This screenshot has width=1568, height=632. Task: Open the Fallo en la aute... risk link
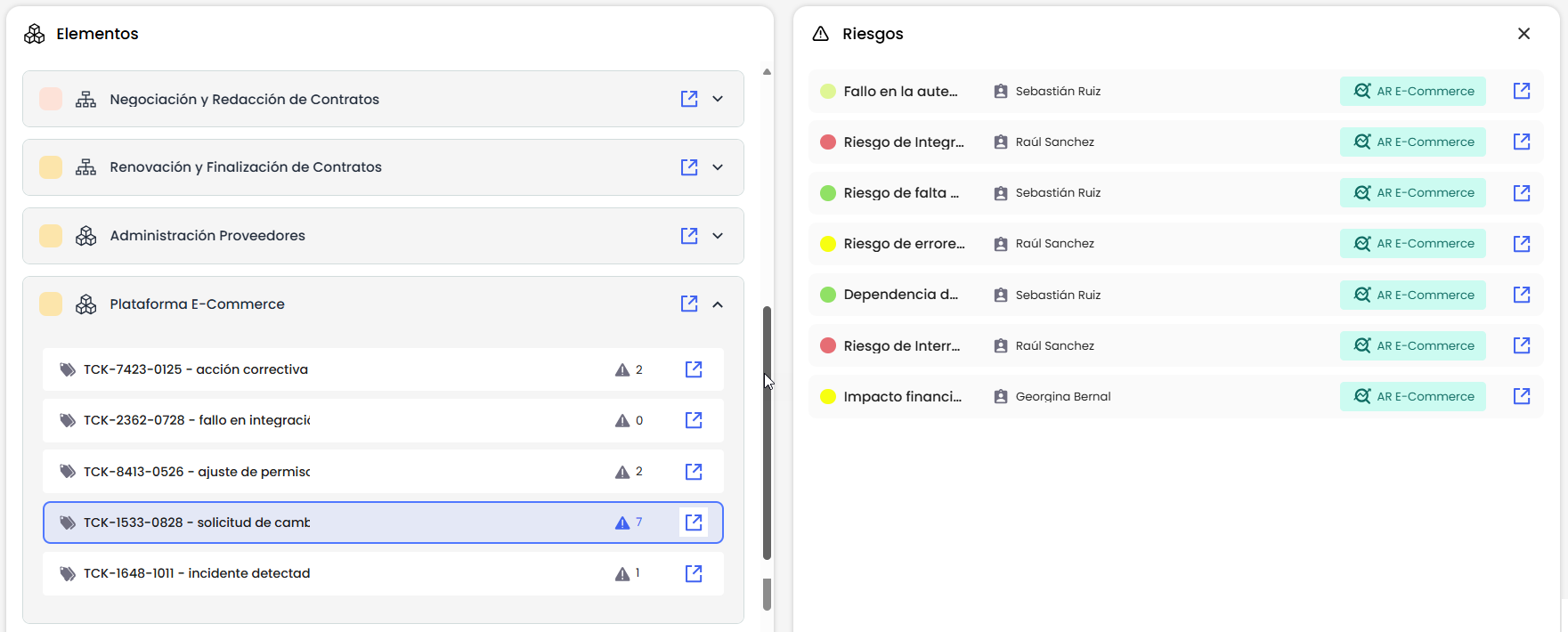tap(1522, 91)
